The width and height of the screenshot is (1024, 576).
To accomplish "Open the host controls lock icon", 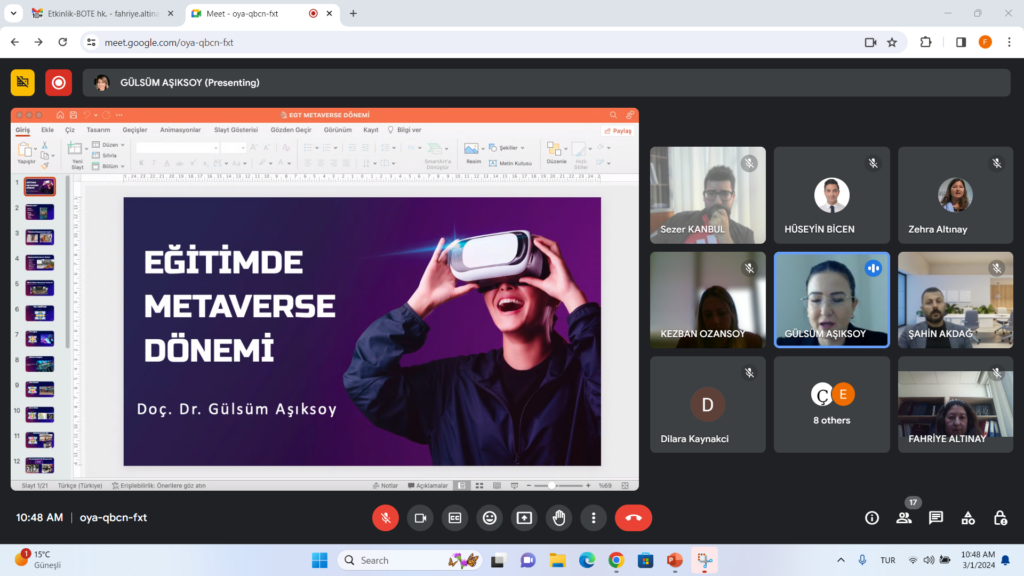I will pyautogui.click(x=1000, y=518).
